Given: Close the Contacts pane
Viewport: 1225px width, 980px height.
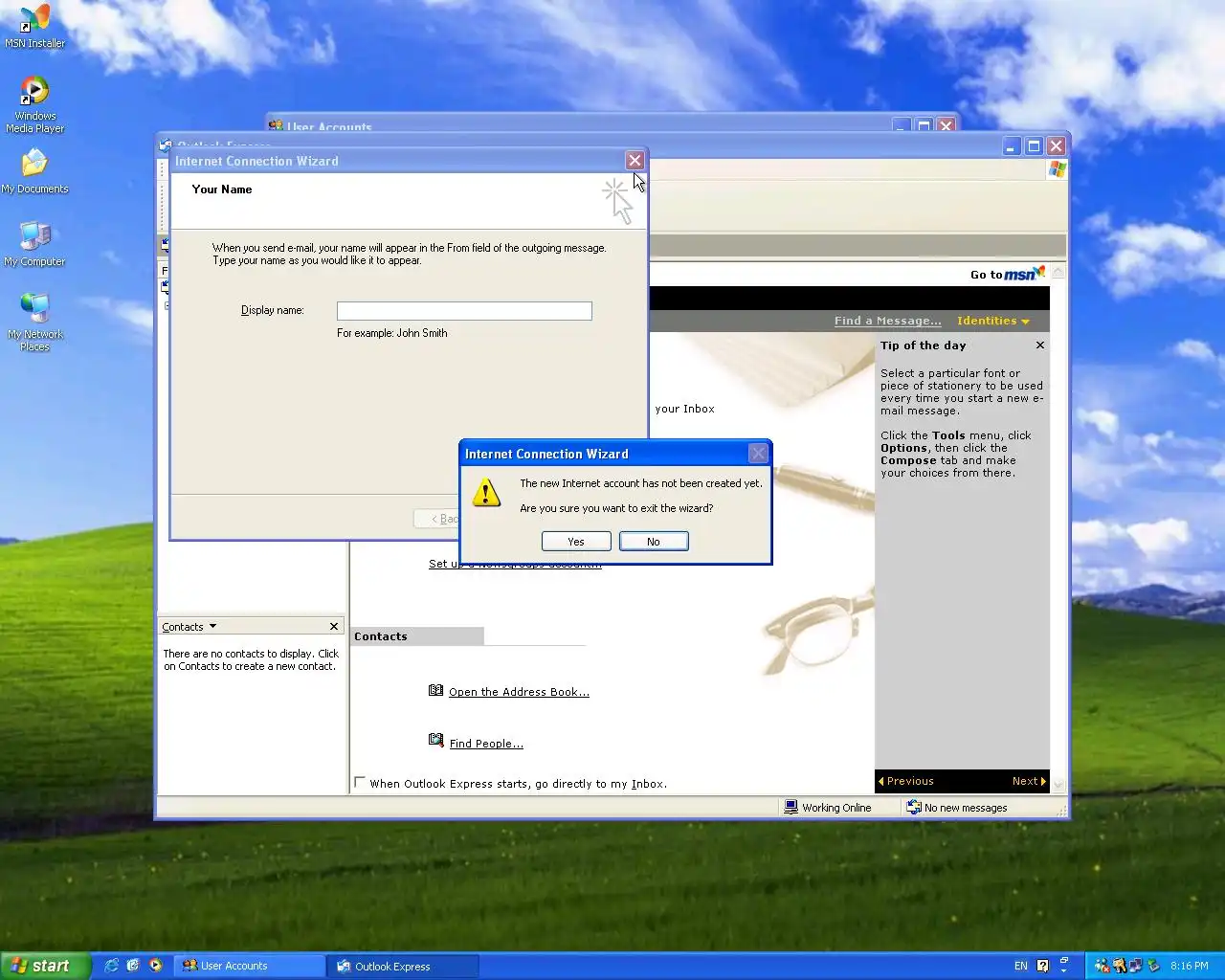Looking at the screenshot, I should click(334, 626).
